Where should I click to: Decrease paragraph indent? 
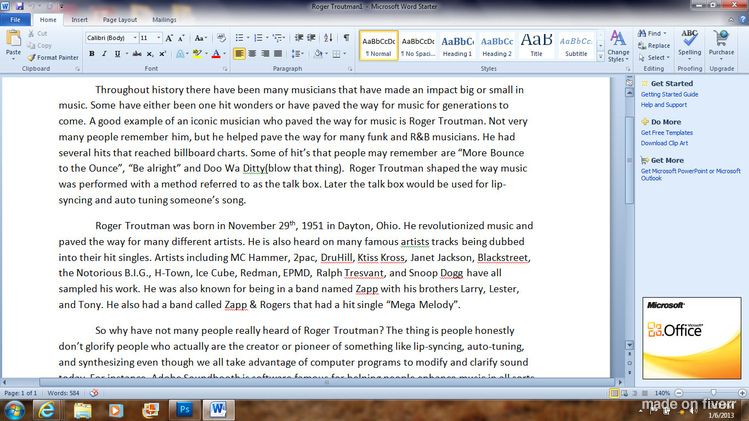(299, 38)
